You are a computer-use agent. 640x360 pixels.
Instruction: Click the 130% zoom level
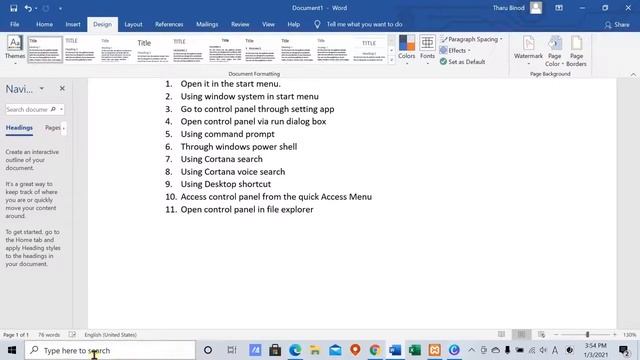[x=629, y=335]
